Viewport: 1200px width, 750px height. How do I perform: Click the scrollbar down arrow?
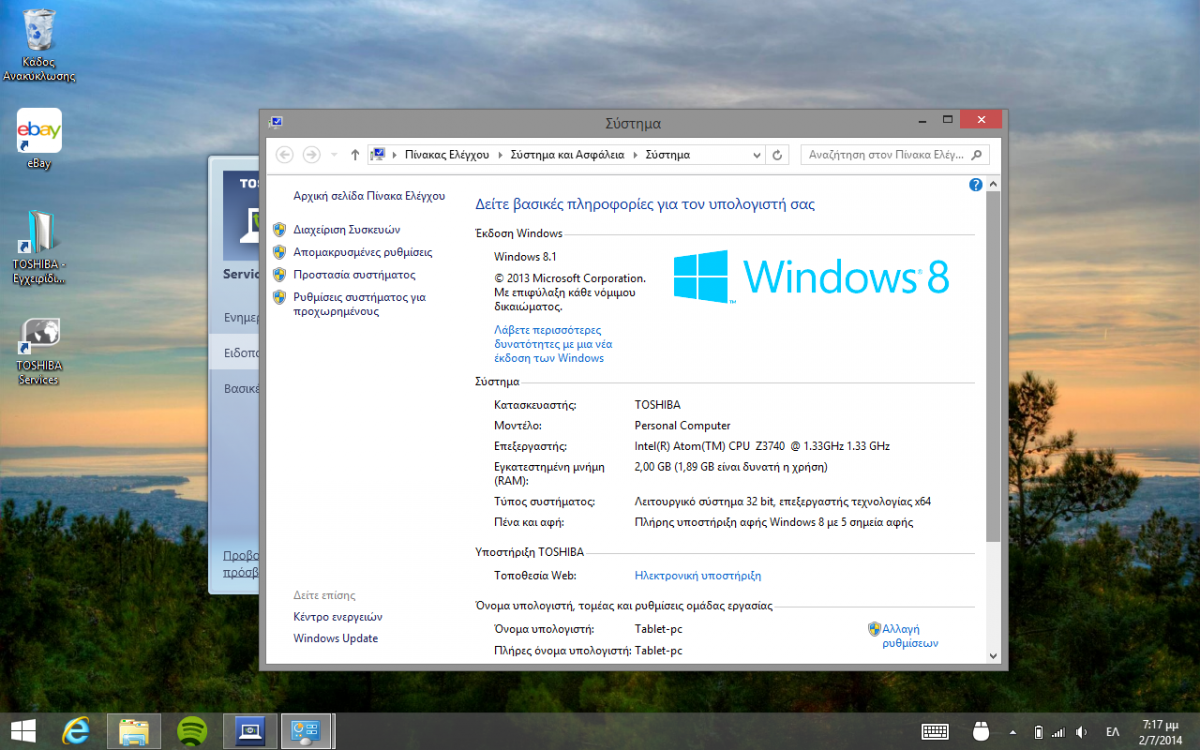pos(993,656)
